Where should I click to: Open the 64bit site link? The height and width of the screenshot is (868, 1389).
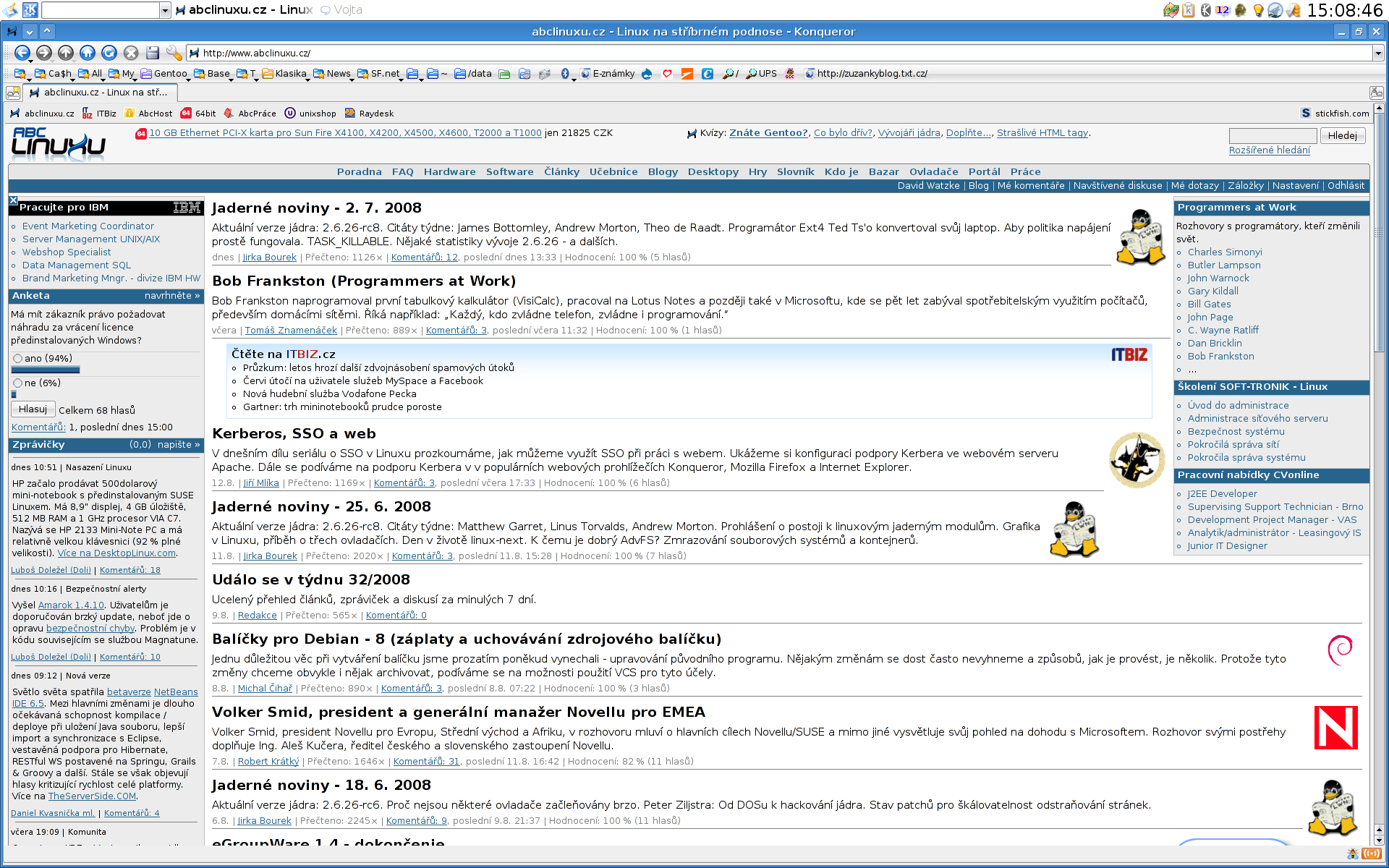pos(198,114)
